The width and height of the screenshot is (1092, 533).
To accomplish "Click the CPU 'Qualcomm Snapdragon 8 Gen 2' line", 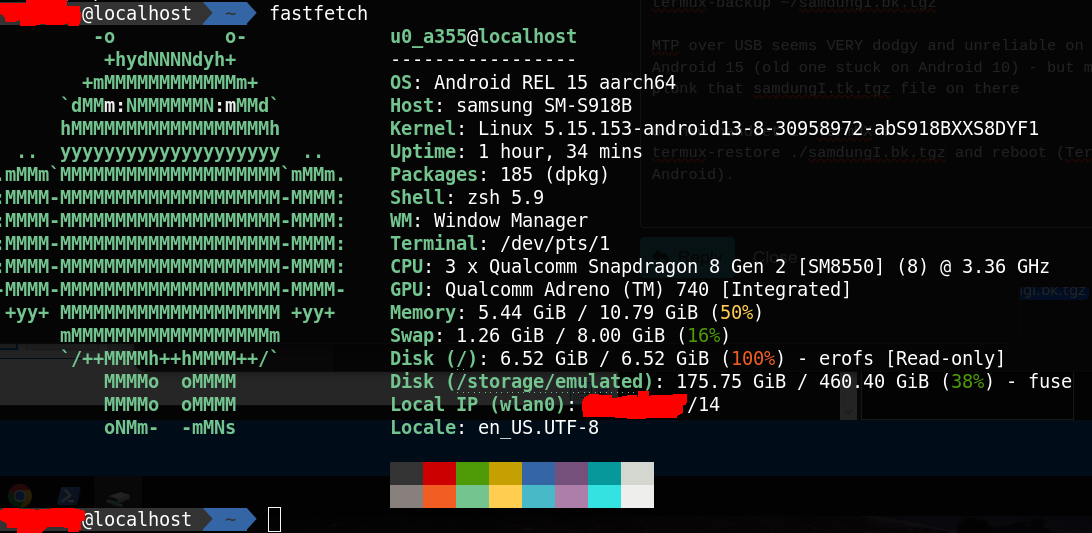I will coord(720,267).
